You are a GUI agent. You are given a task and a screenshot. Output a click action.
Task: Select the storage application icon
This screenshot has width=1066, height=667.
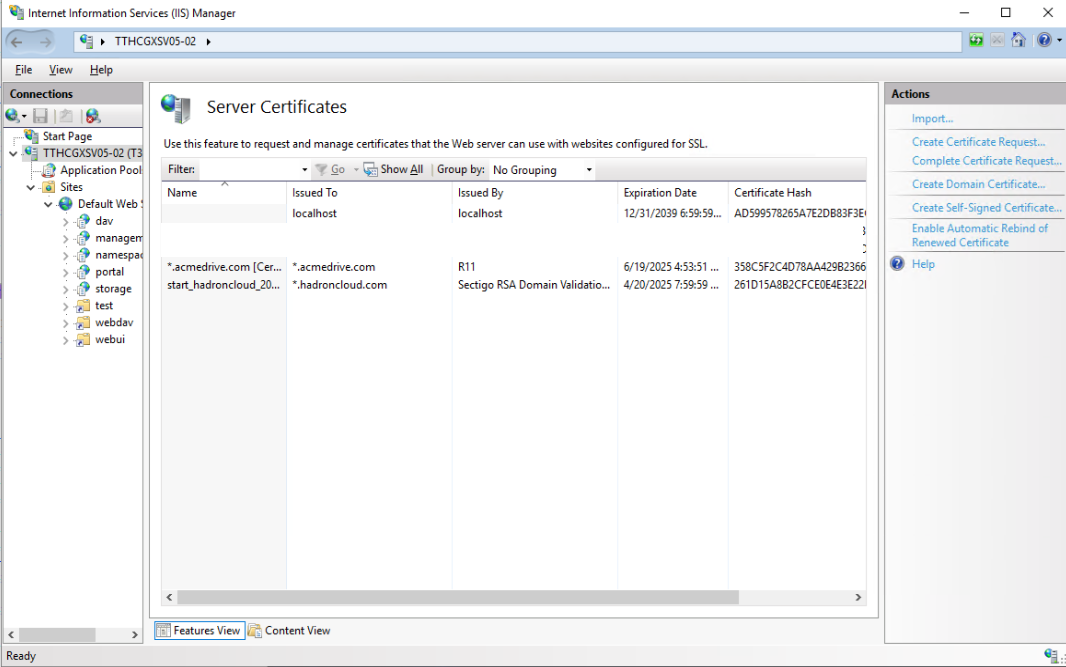[83, 289]
